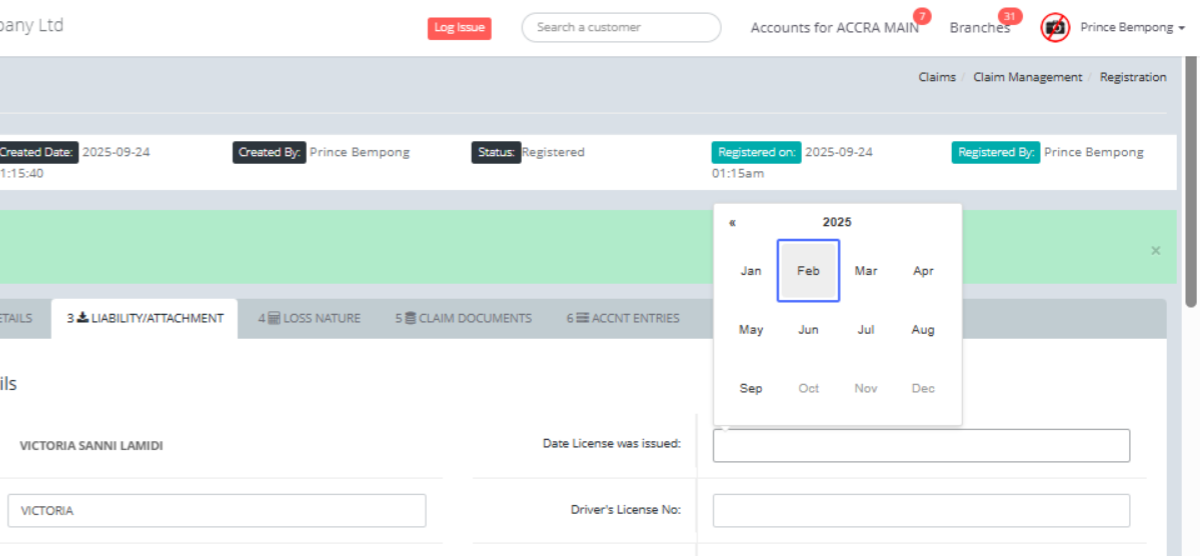Choose Feb in the month picker
This screenshot has width=1200, height=556.
[x=808, y=271]
